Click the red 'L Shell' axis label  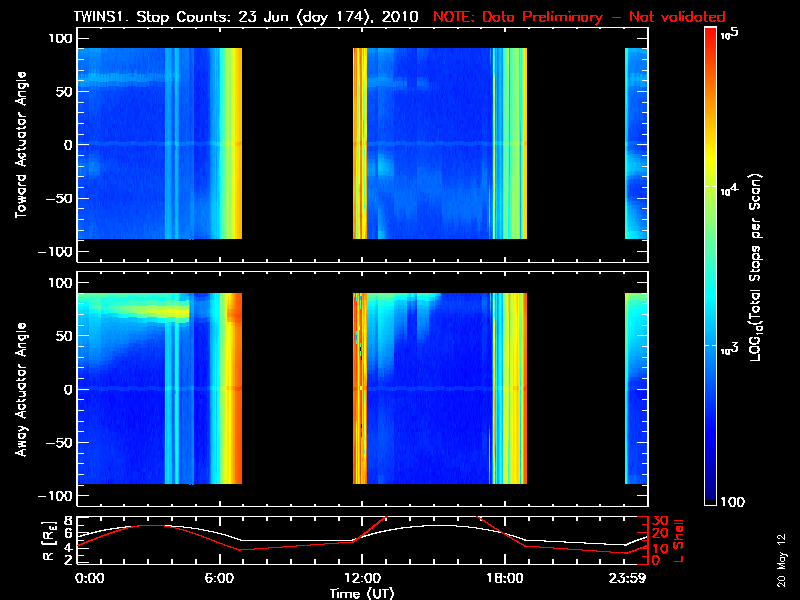click(x=678, y=541)
